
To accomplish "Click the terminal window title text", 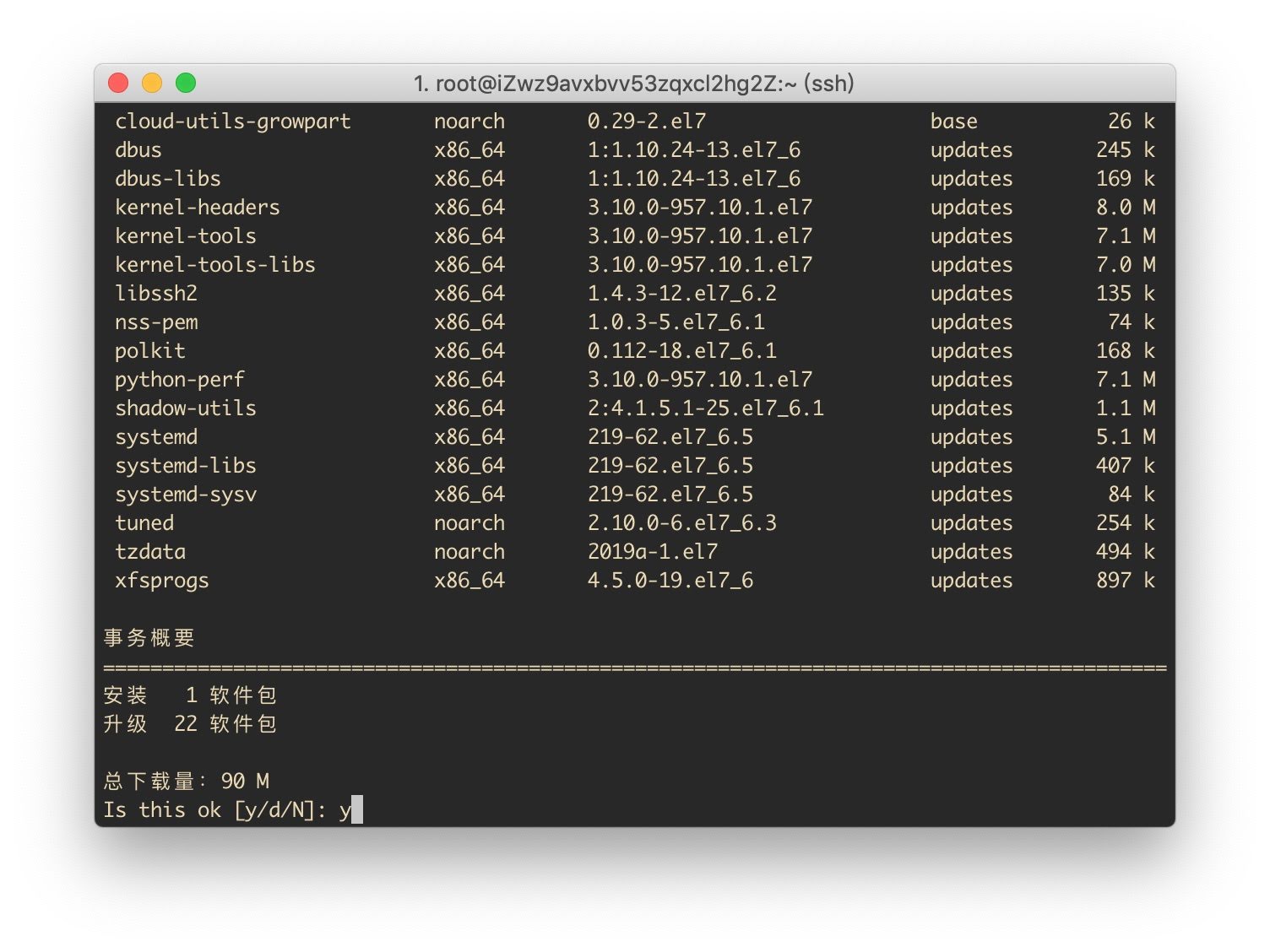I will 634,84.
